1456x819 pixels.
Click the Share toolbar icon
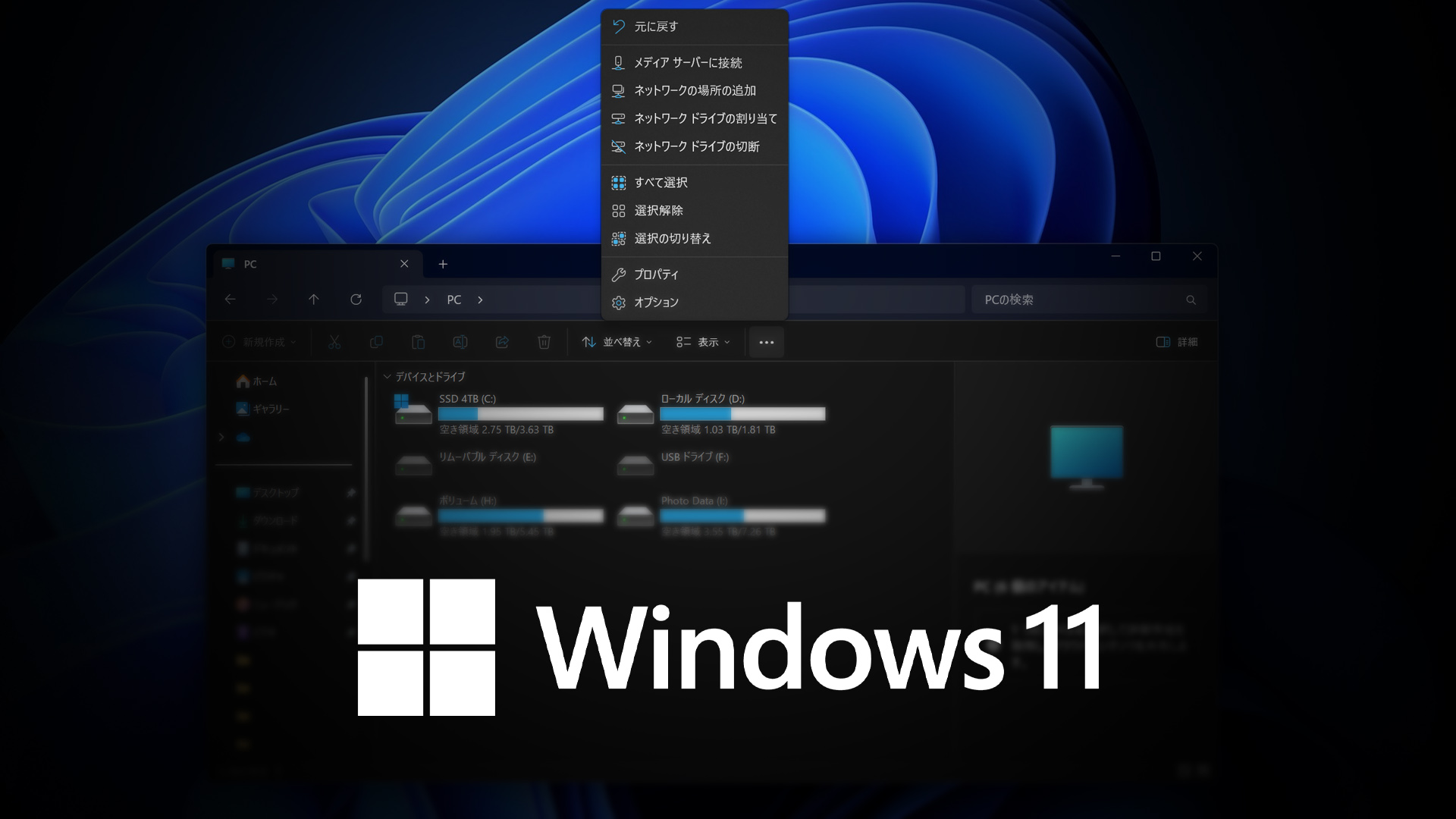502,342
